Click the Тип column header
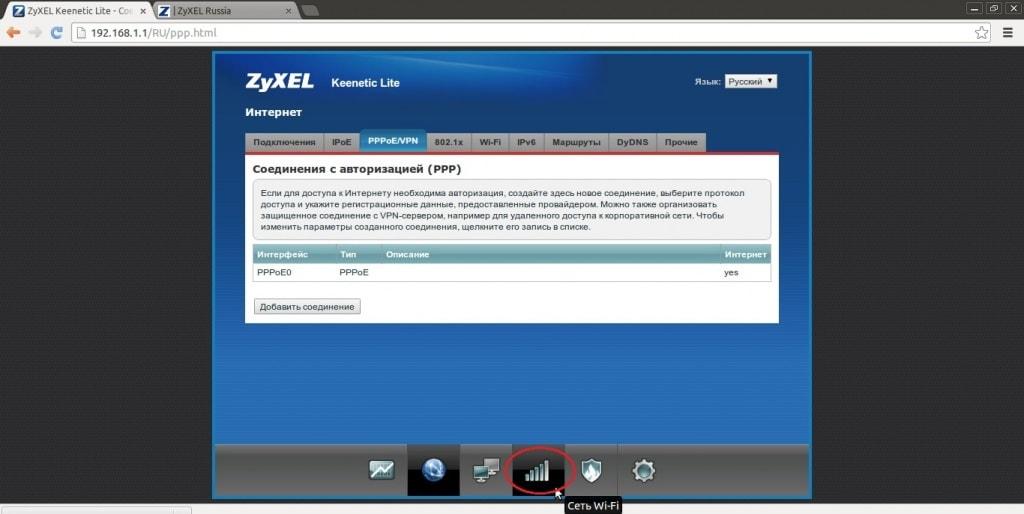This screenshot has height=514, width=1024. point(348,254)
